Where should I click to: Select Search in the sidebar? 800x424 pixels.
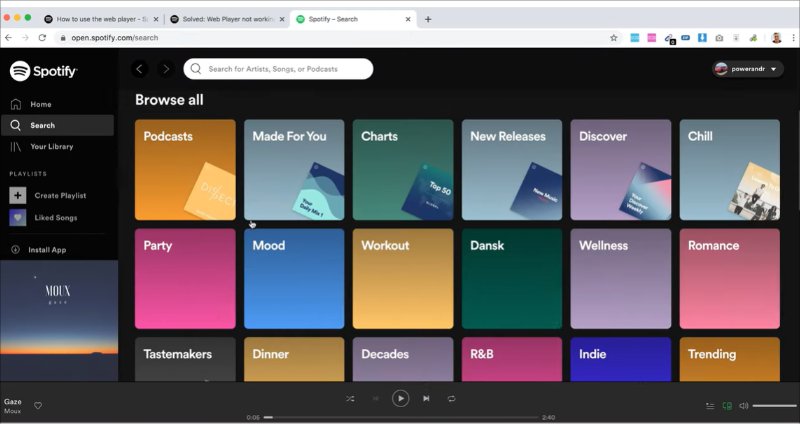[x=57, y=126]
